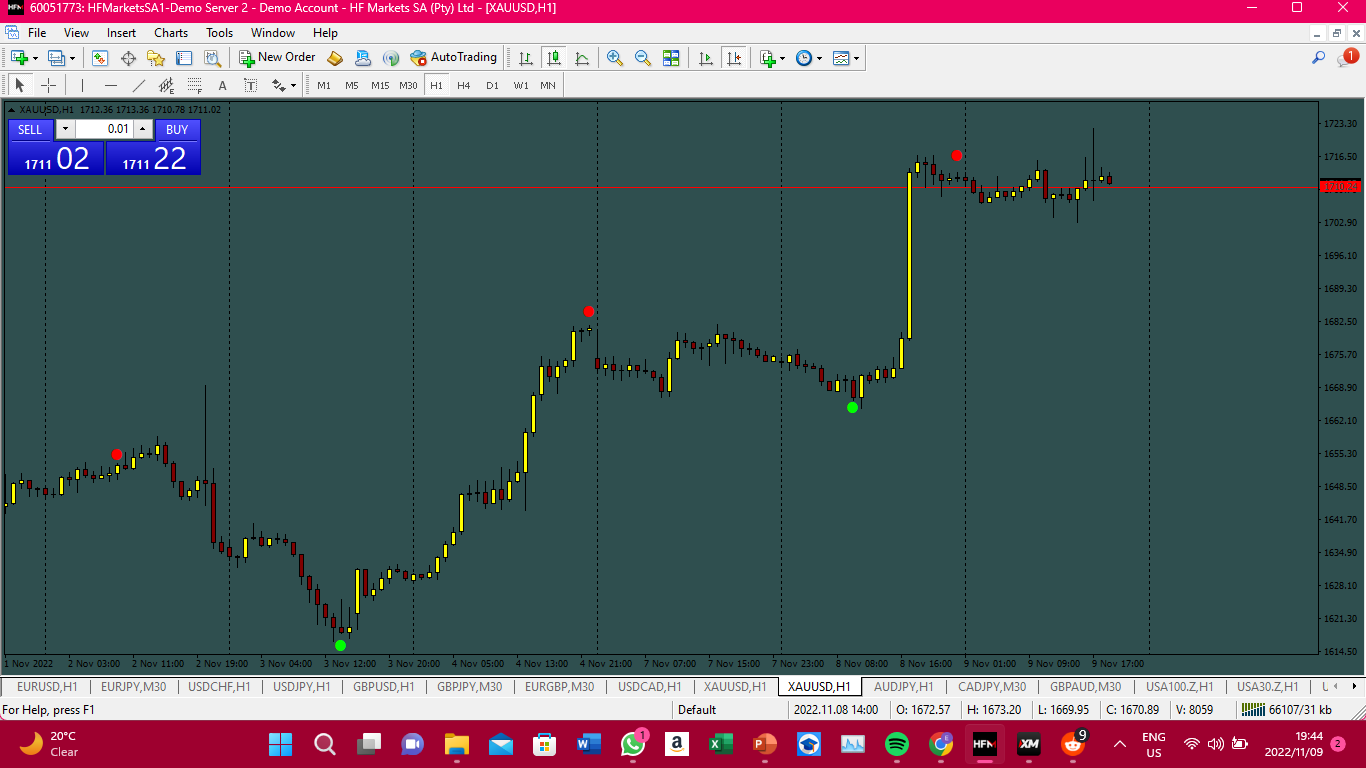Open the File menu
Viewport: 1366px width, 768px height.
click(x=37, y=33)
